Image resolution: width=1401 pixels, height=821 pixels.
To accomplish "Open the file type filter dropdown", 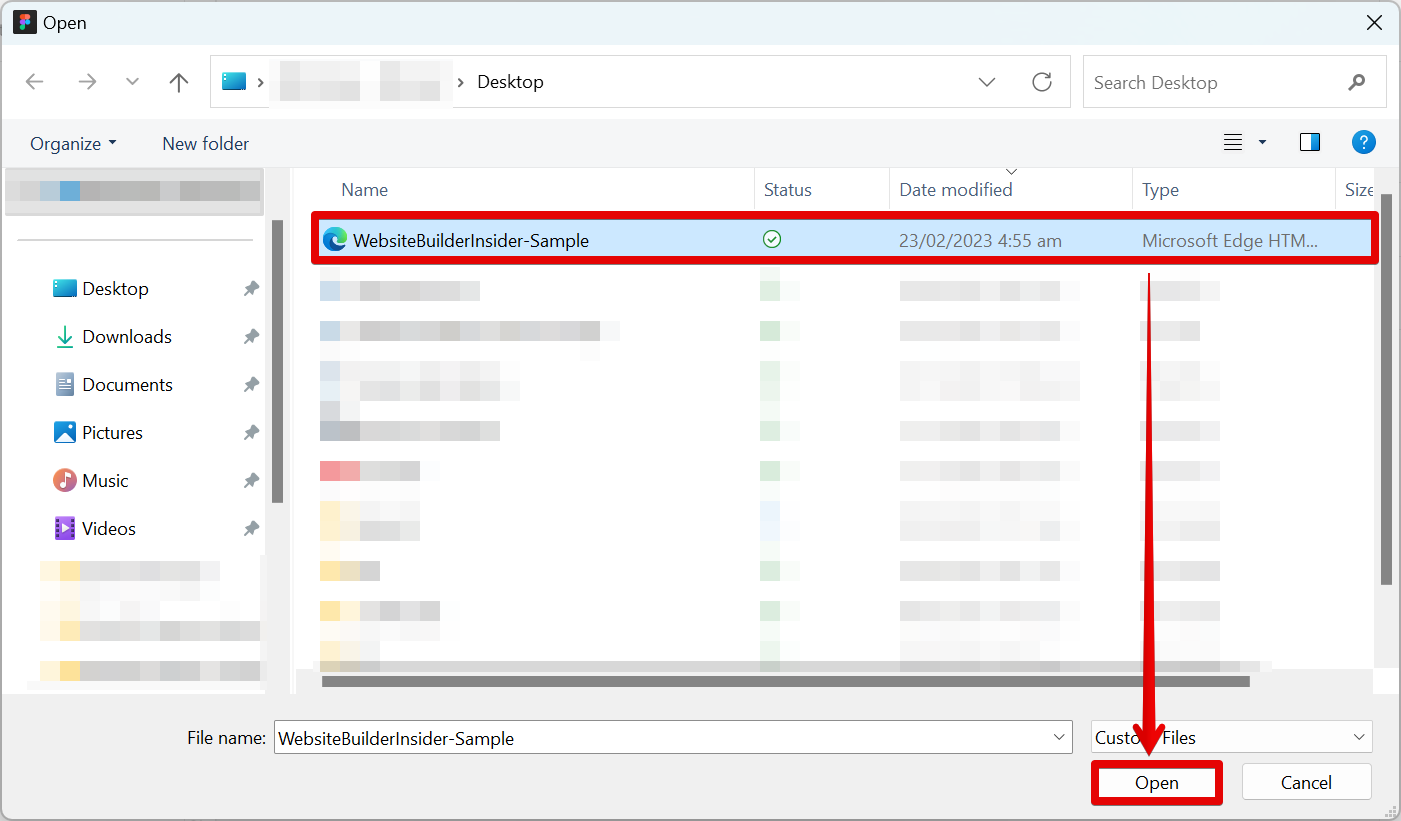I will click(1232, 738).
